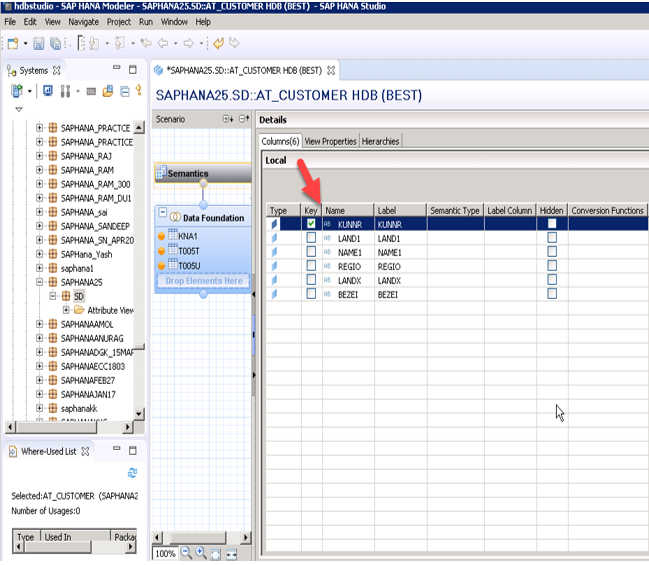Toggle Hidden checkbox for LAND1
The image size is (649, 565).
point(552,238)
